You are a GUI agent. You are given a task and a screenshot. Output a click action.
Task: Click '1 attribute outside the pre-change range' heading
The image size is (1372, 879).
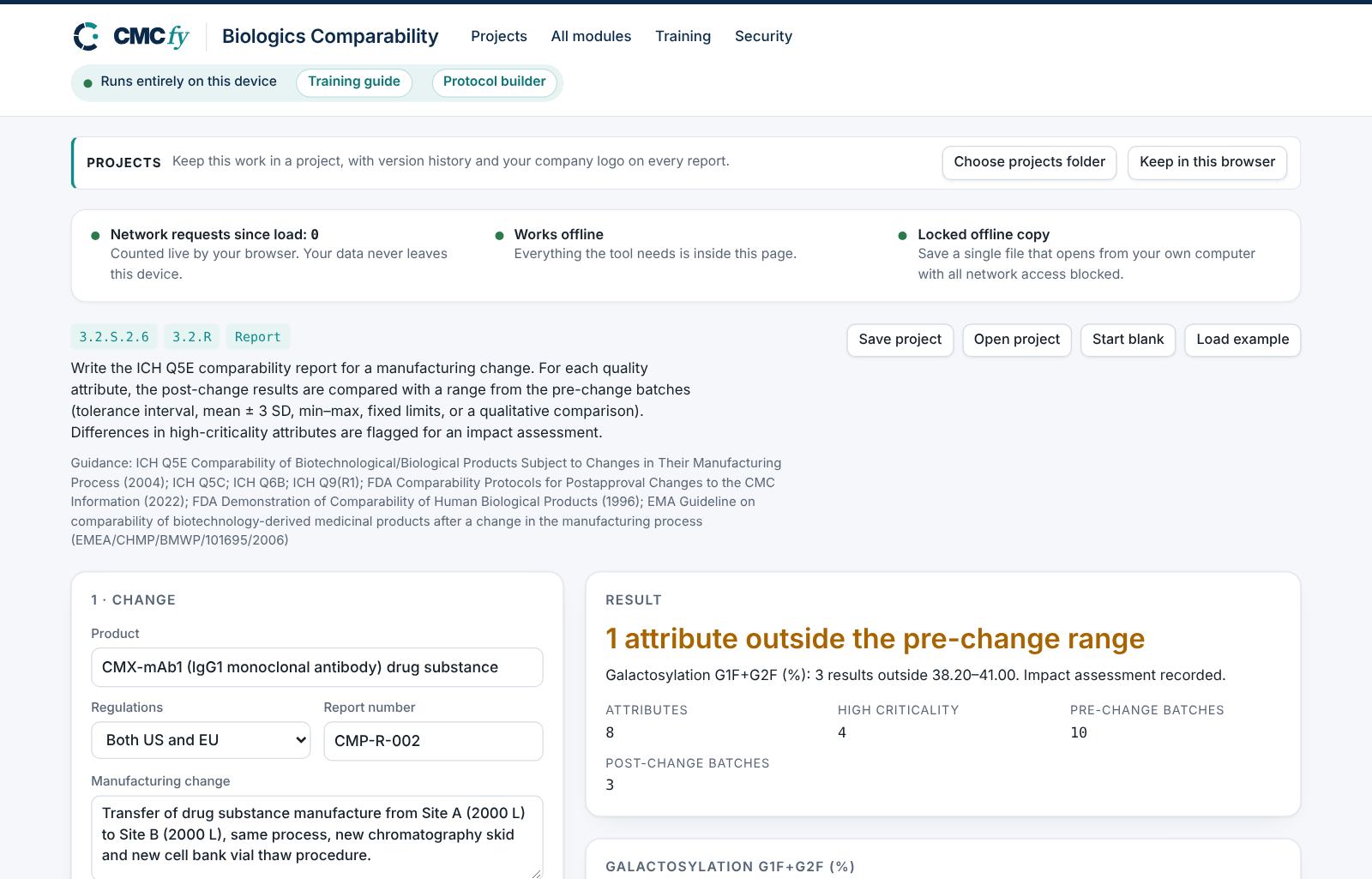point(875,639)
